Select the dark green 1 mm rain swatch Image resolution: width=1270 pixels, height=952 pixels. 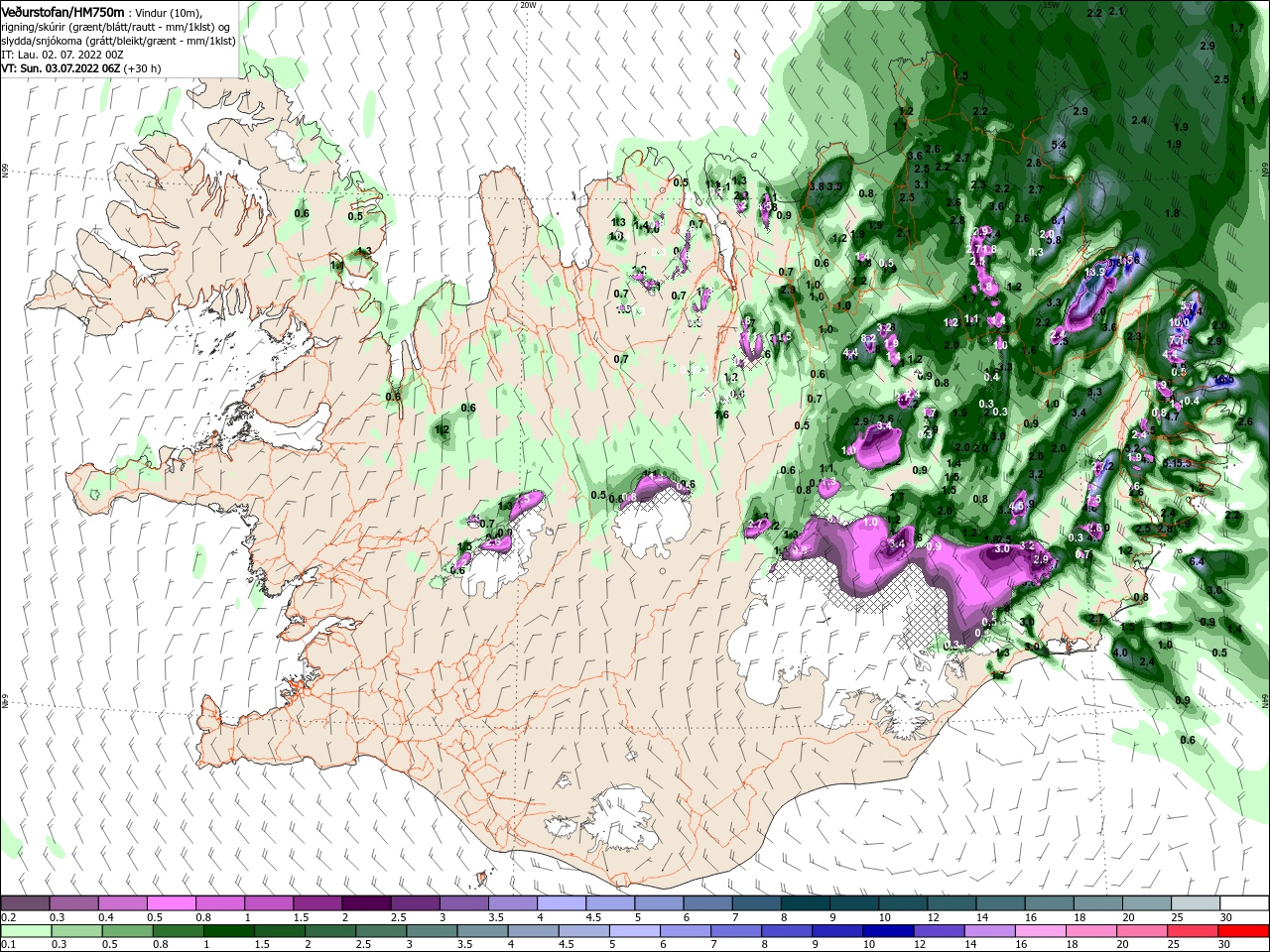pos(227,930)
